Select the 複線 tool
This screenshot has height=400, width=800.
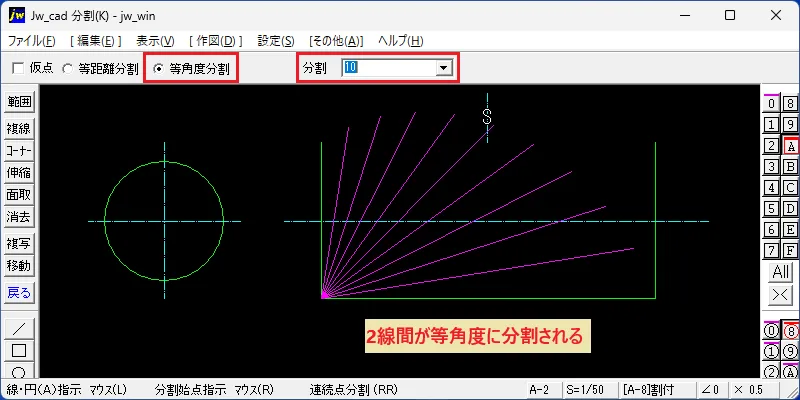click(19, 128)
